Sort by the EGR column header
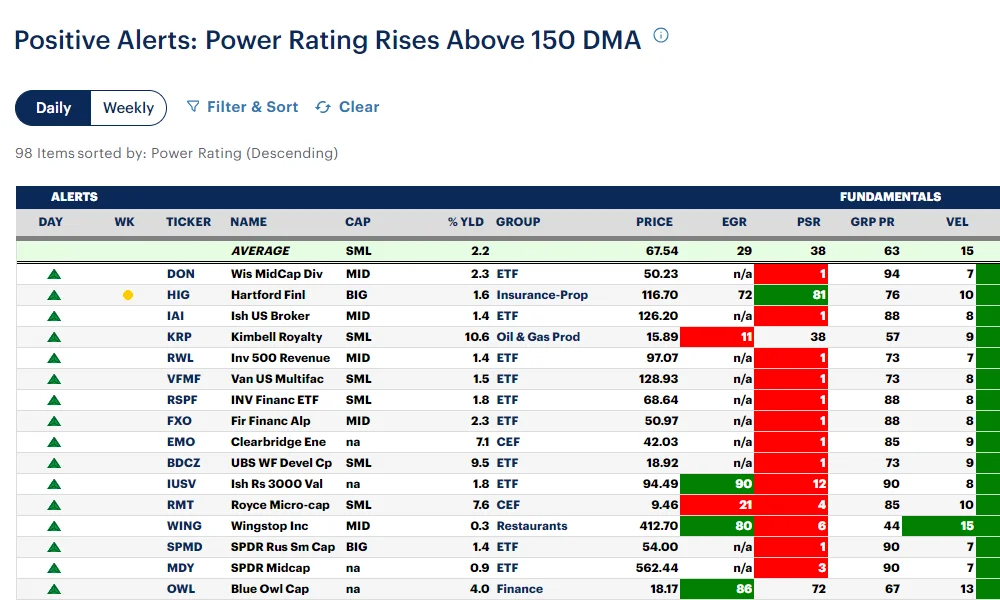Image resolution: width=1000 pixels, height=600 pixels. coord(734,222)
